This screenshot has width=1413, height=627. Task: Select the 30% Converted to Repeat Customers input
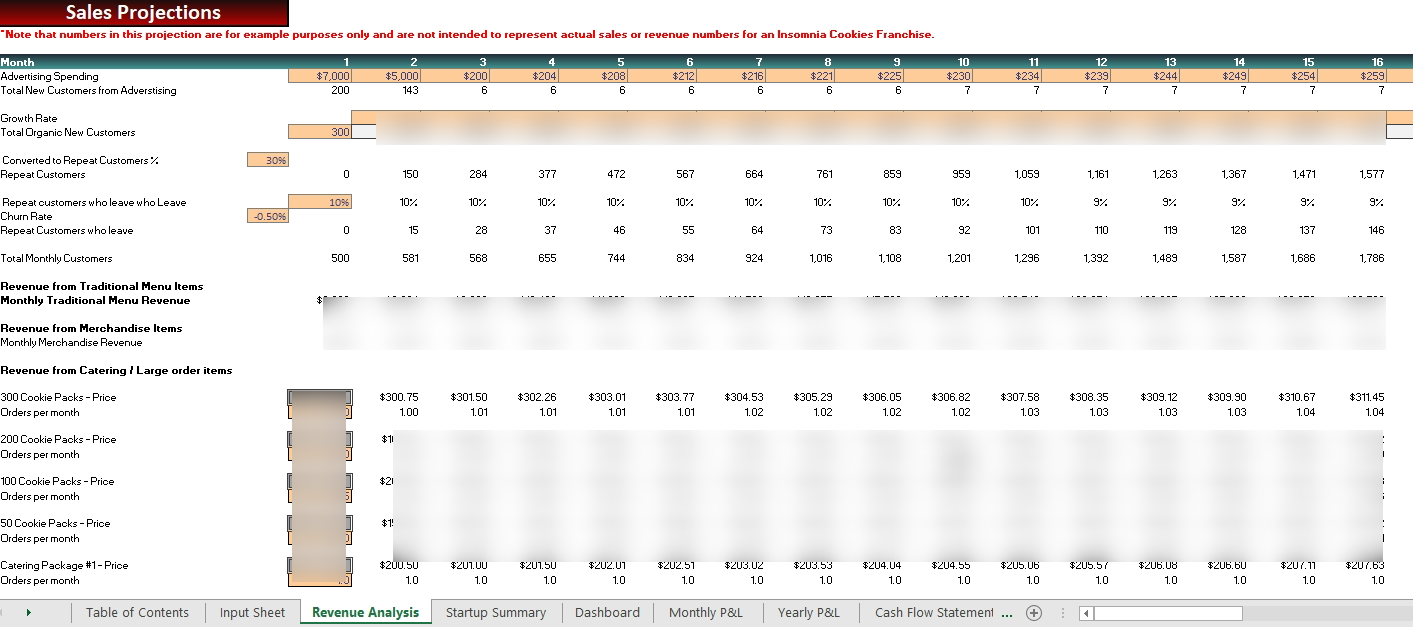(267, 160)
